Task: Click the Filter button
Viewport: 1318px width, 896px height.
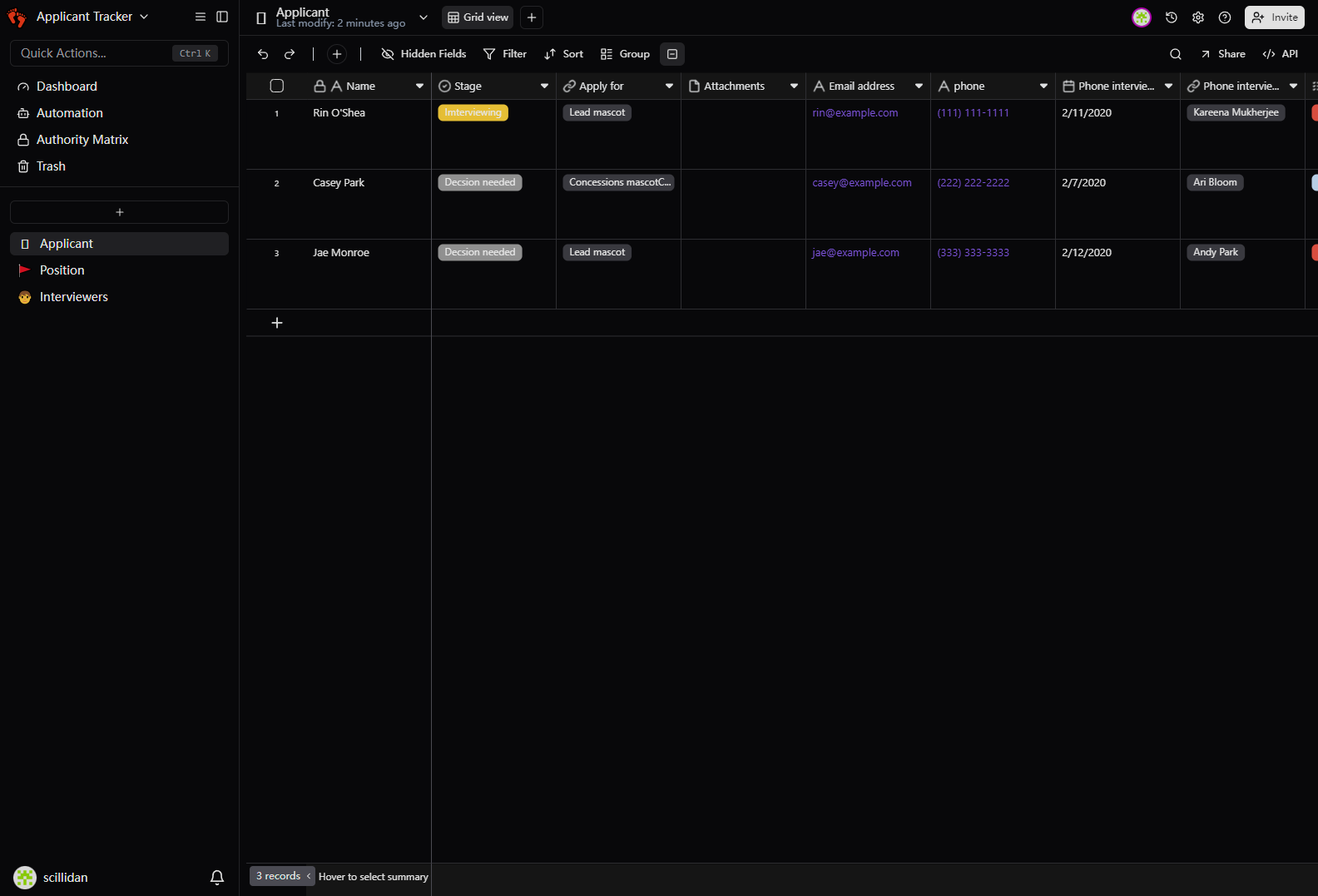Action: point(505,54)
